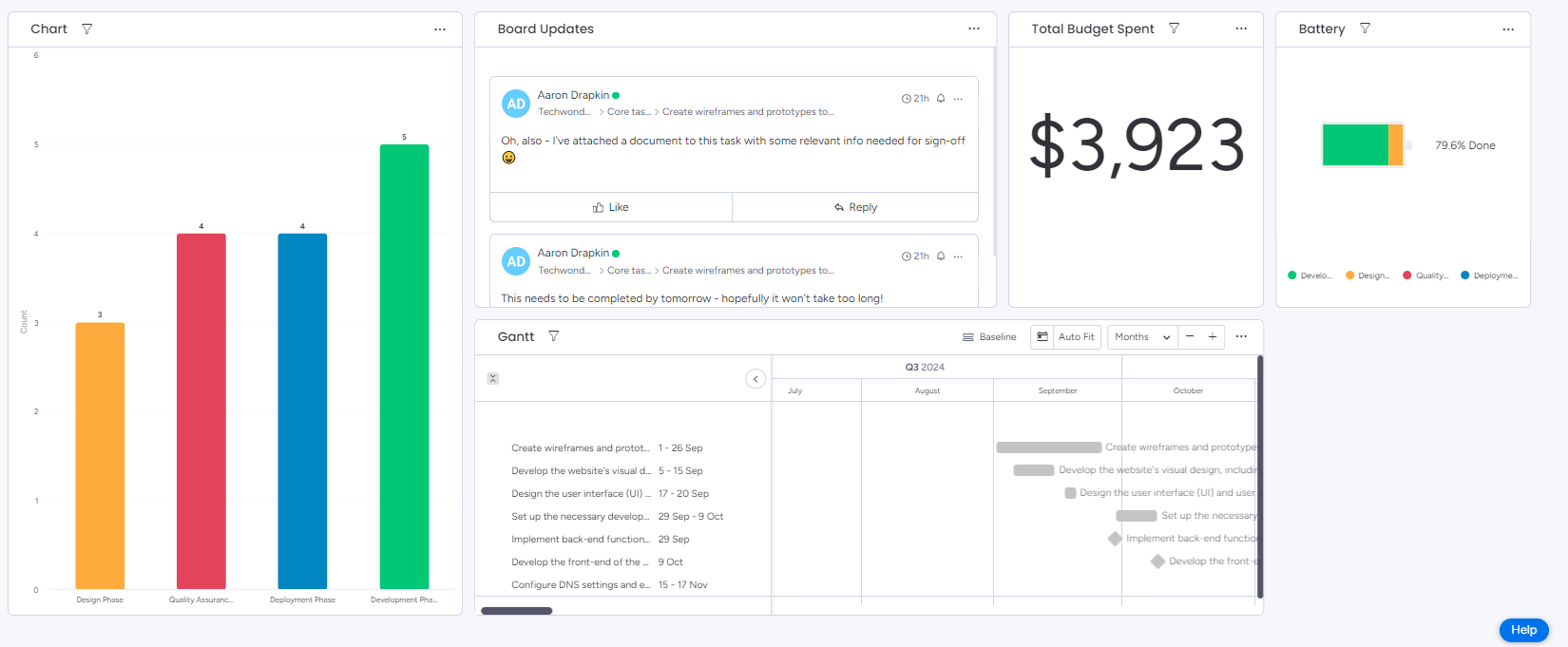This screenshot has height=647, width=1568.
Task: Click Develop the front-end milestone diamond
Action: coord(1157,561)
